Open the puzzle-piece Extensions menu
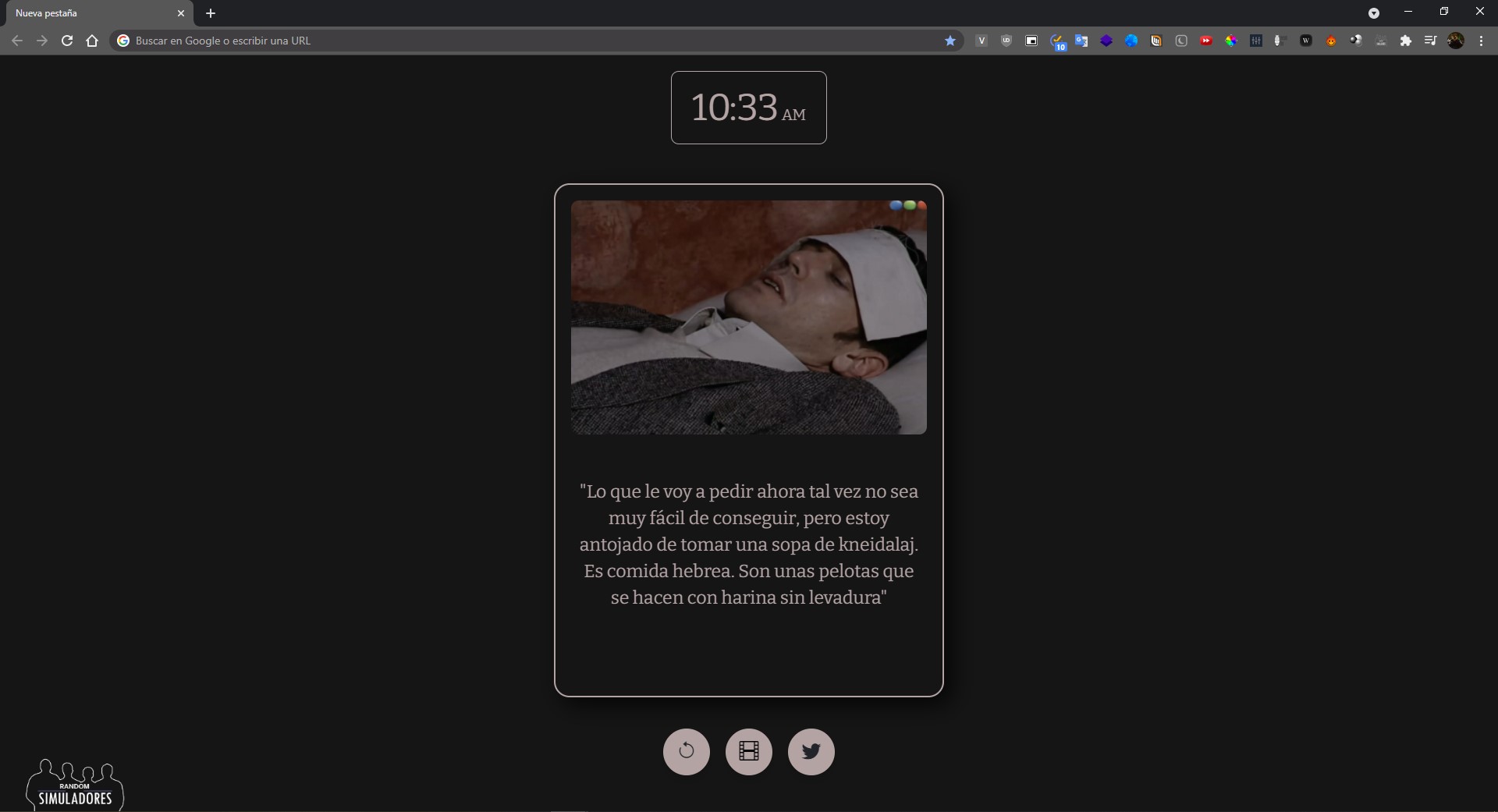Image resolution: width=1498 pixels, height=812 pixels. tap(1406, 41)
